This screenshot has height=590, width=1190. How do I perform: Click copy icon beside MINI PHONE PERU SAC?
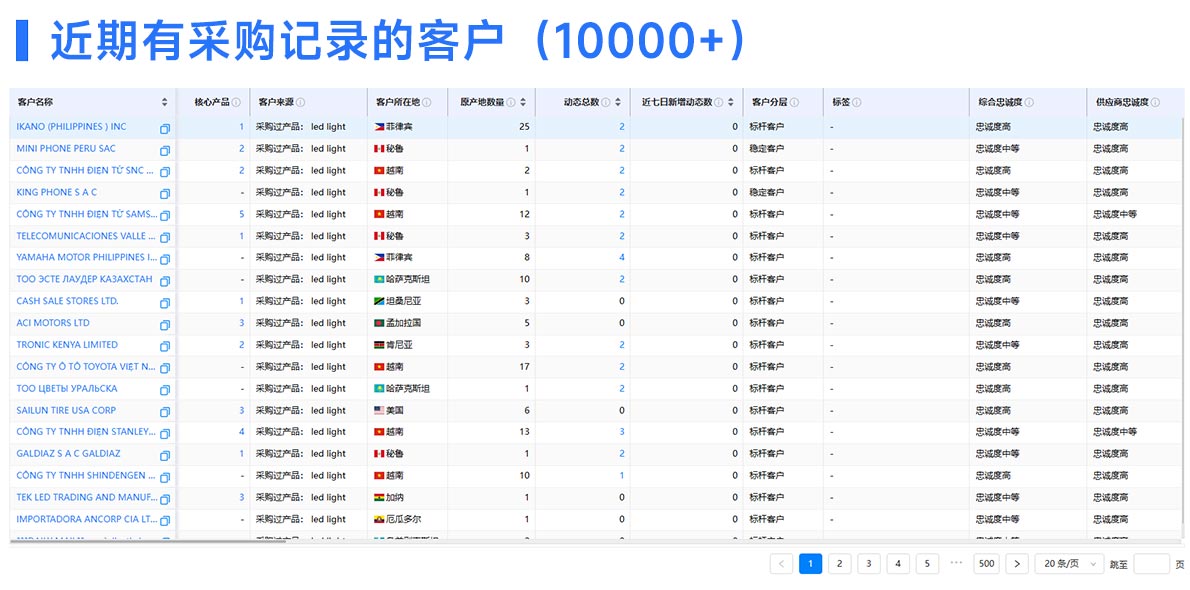click(165, 150)
